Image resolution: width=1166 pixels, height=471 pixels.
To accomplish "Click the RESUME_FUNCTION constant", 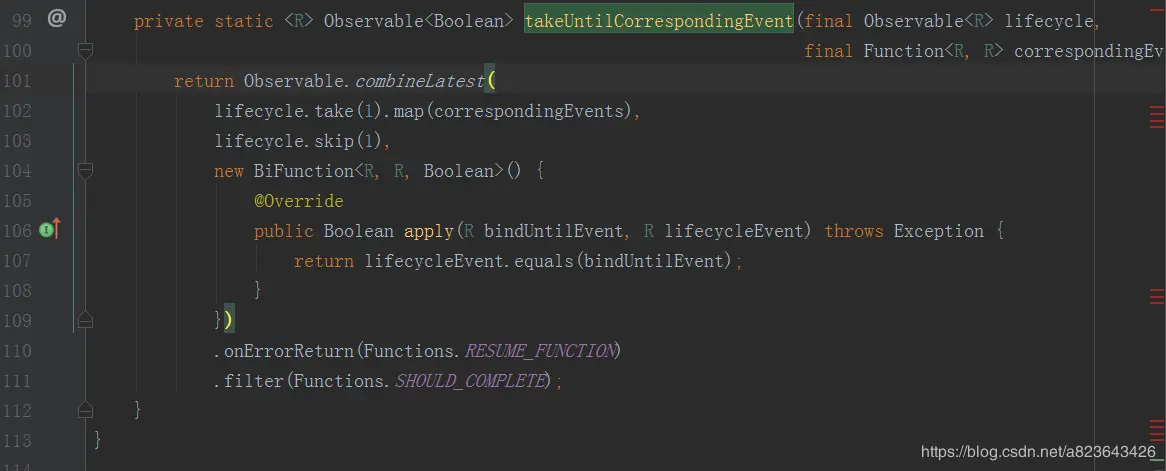I will click(540, 350).
